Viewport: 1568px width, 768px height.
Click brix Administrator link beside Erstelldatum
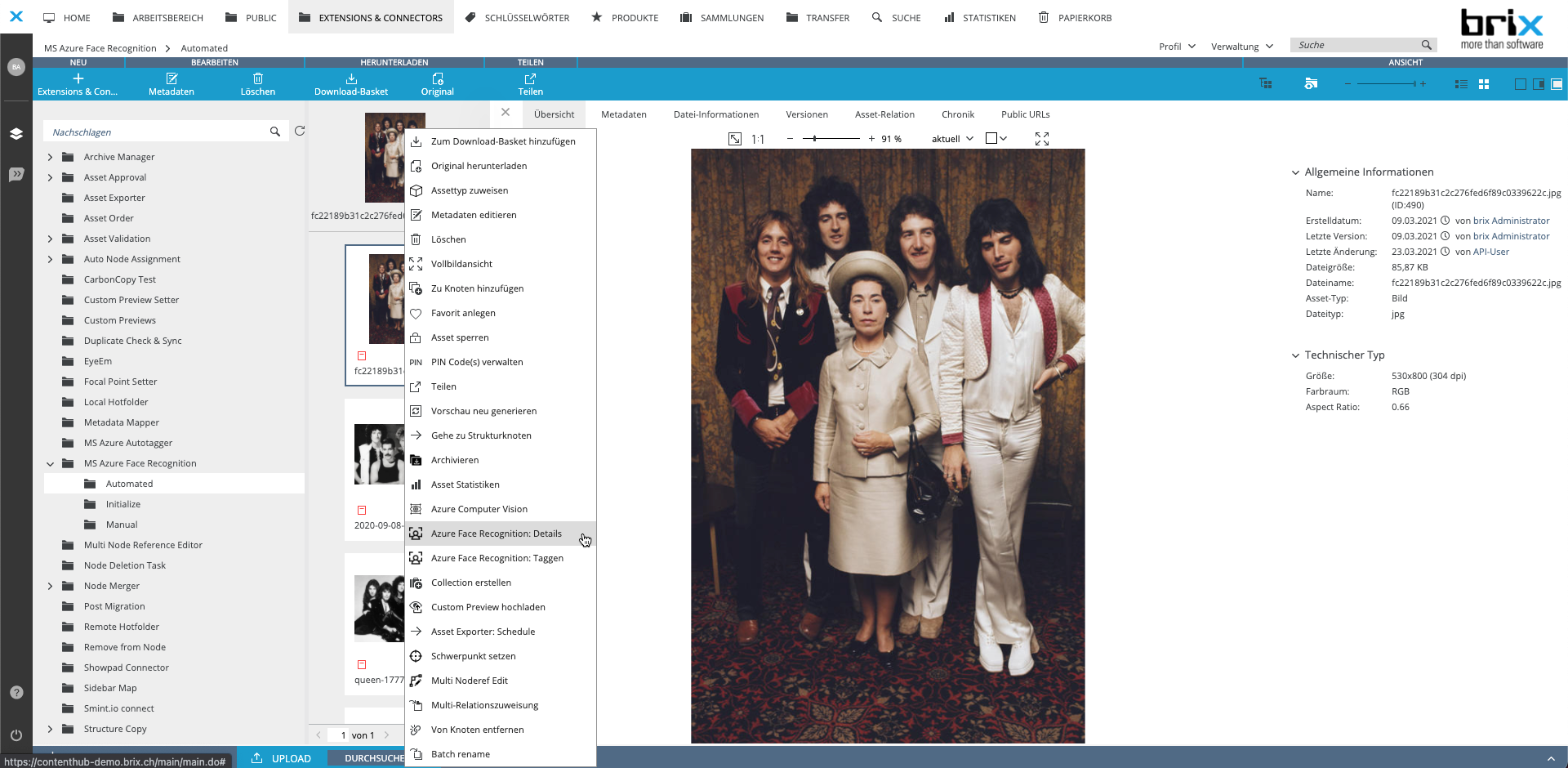1511,221
